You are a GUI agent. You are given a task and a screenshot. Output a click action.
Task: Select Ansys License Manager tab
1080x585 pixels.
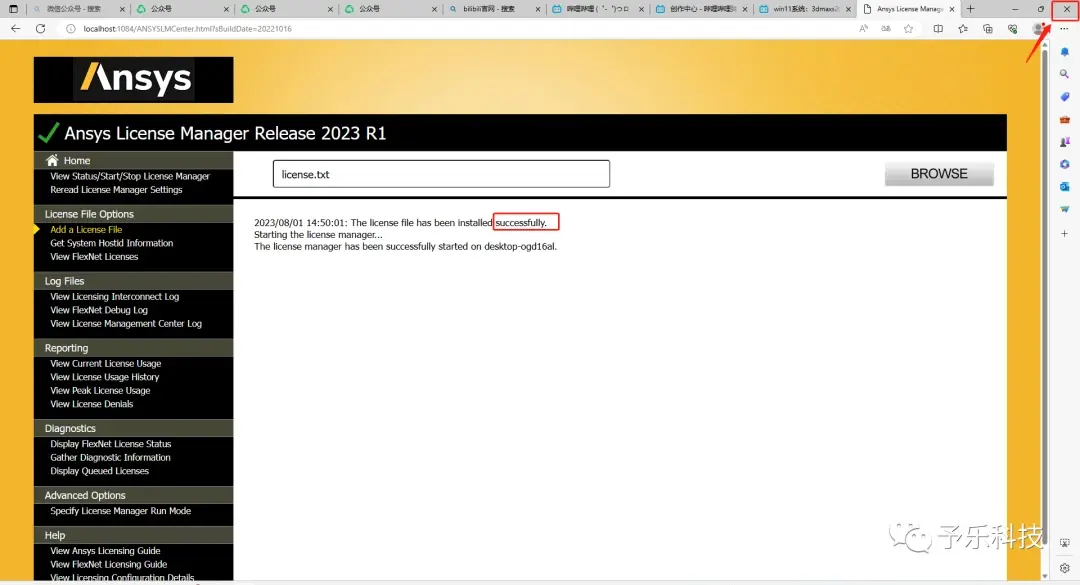click(908, 9)
